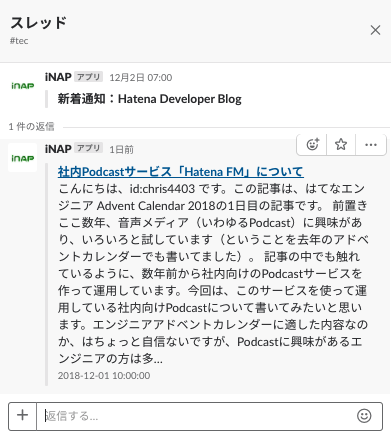391x437 pixels.
Task: Click the iNAP avatar on the reply message
Action: pyautogui.click(x=22, y=158)
